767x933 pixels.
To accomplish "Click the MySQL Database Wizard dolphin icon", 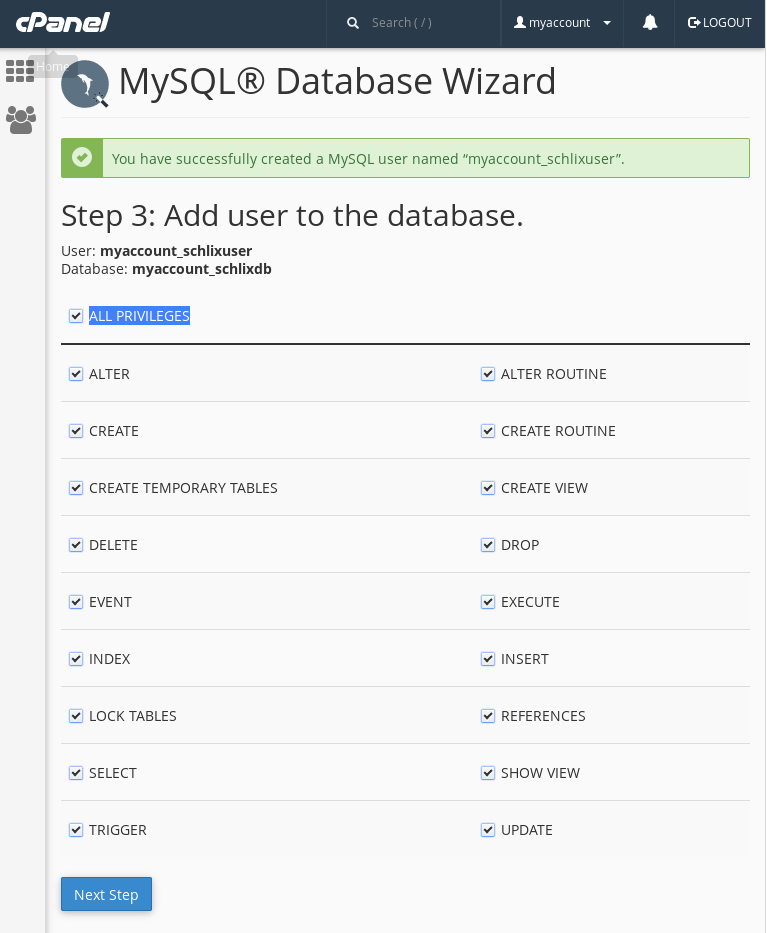I will pyautogui.click(x=84, y=84).
